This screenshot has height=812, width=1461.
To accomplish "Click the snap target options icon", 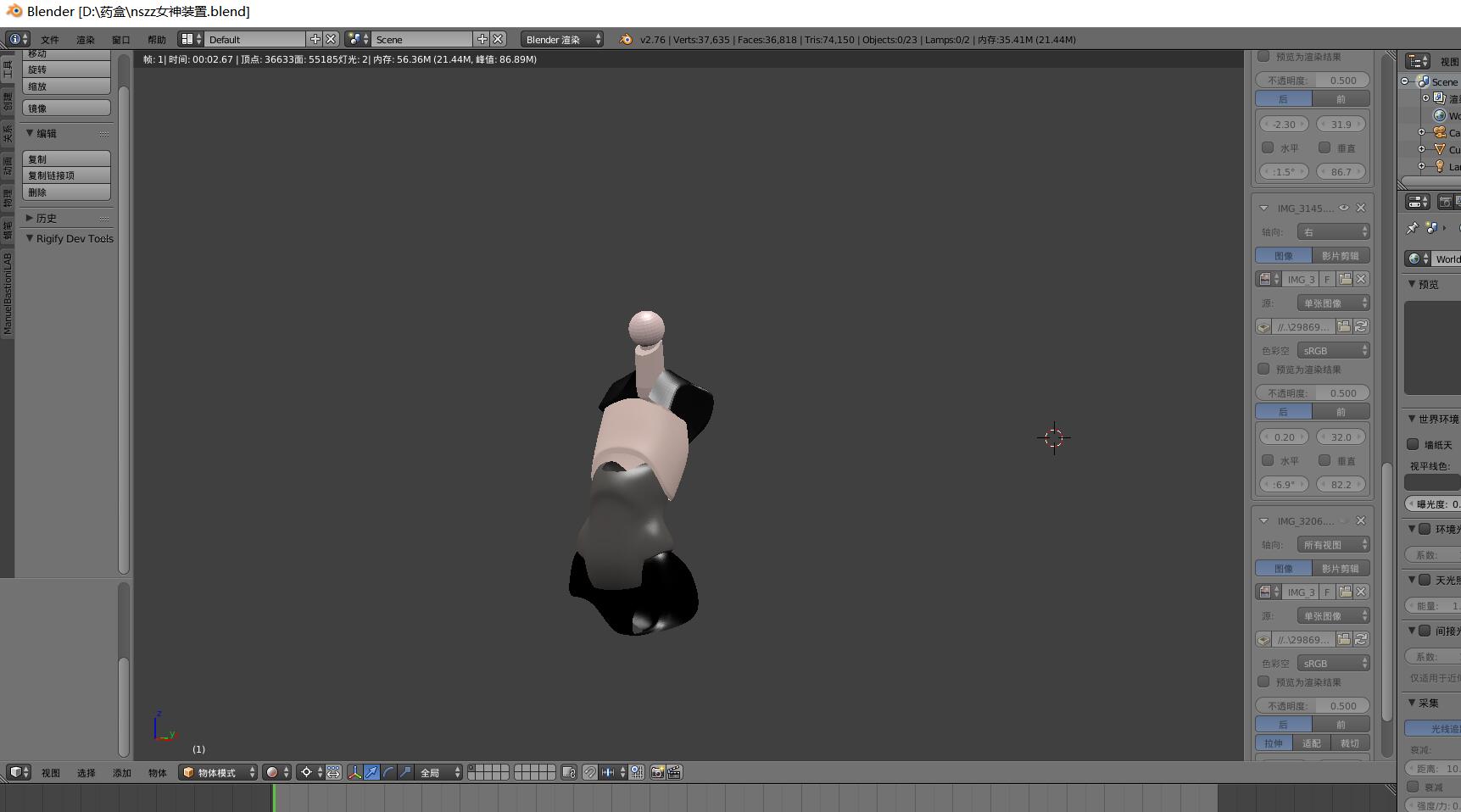I will tap(637, 772).
